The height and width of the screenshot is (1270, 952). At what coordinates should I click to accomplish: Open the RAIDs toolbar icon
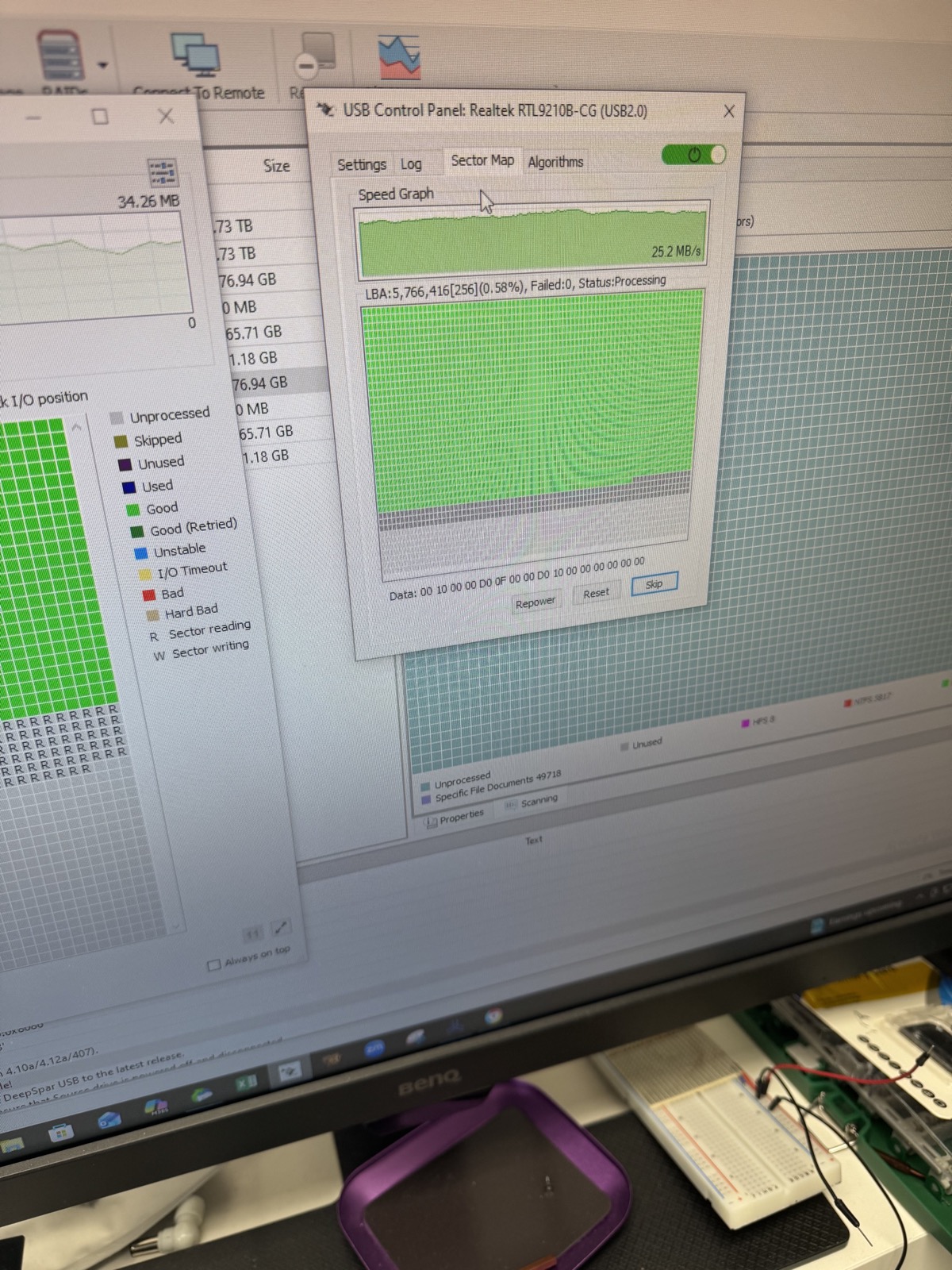click(x=62, y=56)
